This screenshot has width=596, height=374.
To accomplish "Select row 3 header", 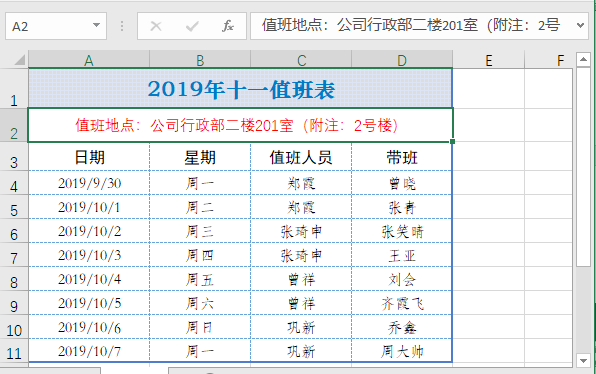I will (x=14, y=157).
